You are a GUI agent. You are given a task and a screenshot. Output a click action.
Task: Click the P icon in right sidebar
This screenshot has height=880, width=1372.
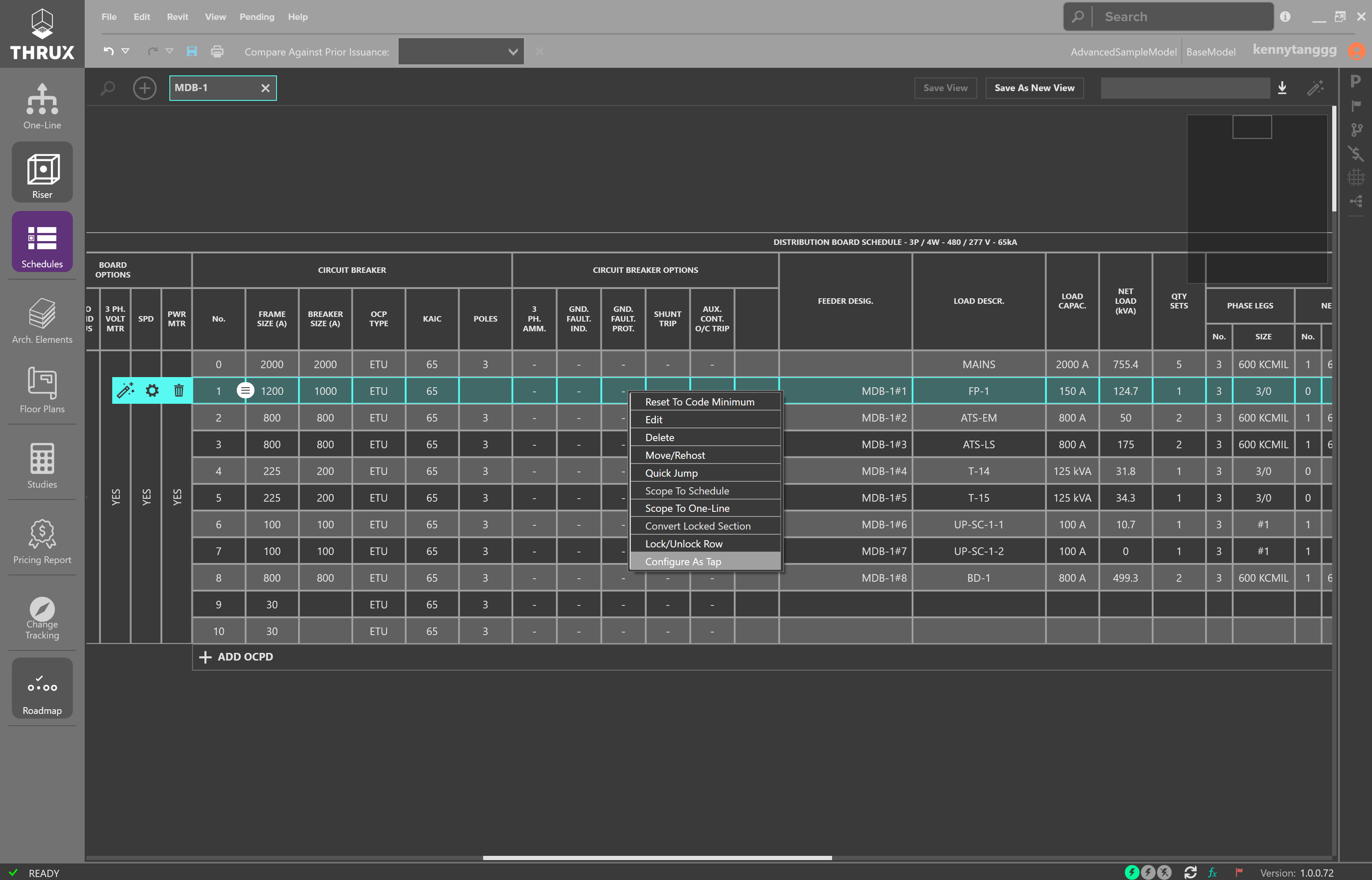[x=1355, y=81]
